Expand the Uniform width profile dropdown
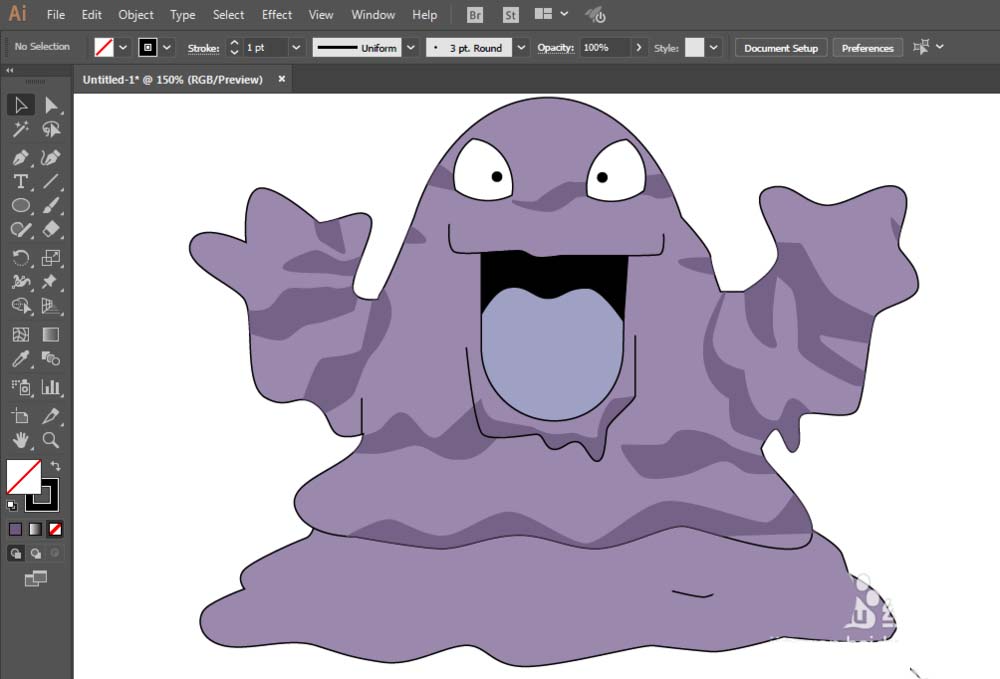This screenshot has height=679, width=1000. click(410, 48)
